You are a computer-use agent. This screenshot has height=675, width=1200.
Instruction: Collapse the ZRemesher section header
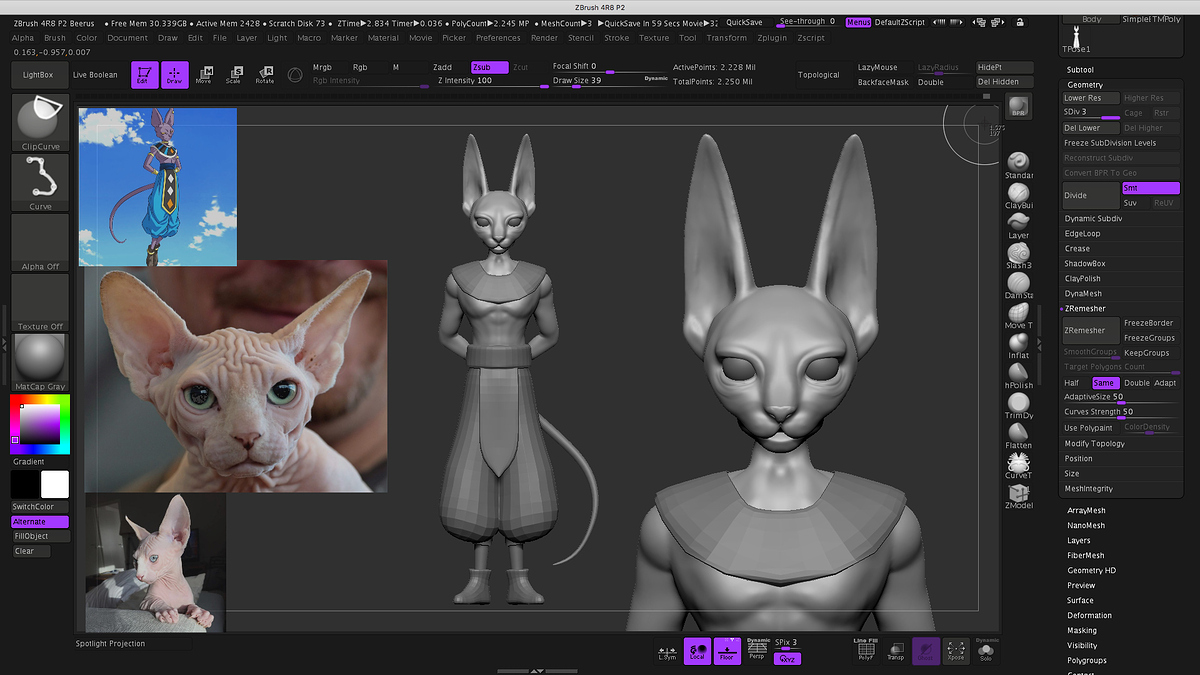[1085, 309]
